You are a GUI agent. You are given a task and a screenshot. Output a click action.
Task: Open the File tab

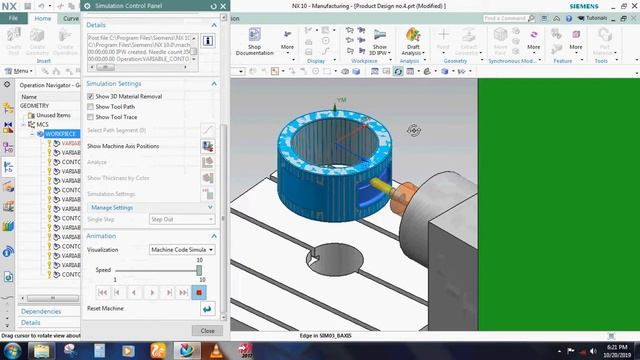(13, 18)
